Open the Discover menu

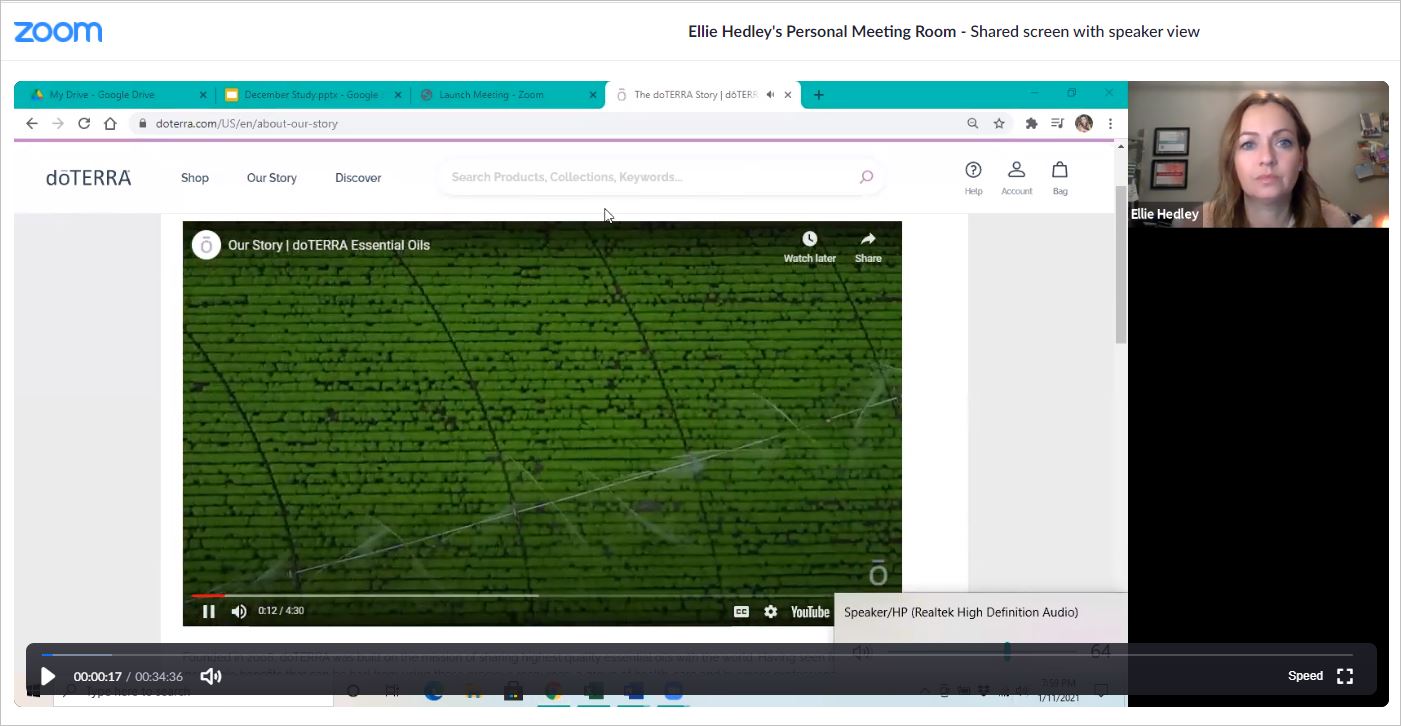[358, 178]
